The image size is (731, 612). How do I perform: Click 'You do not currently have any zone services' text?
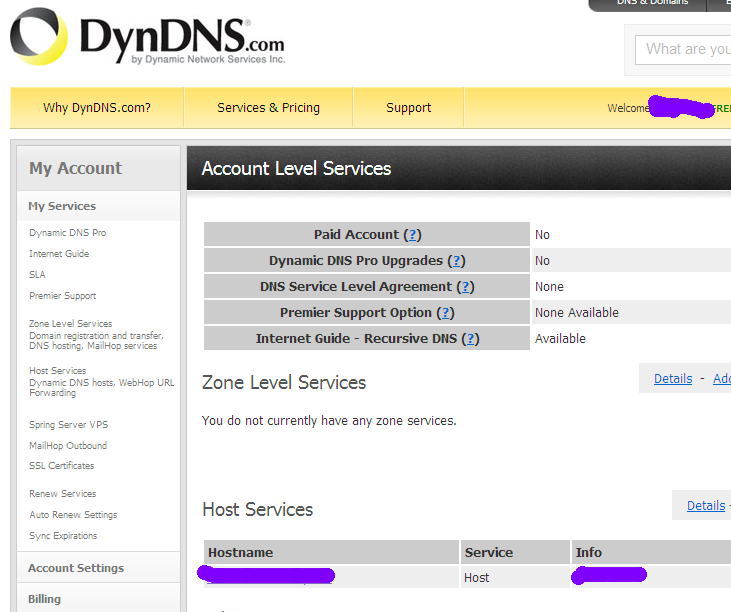pyautogui.click(x=329, y=421)
